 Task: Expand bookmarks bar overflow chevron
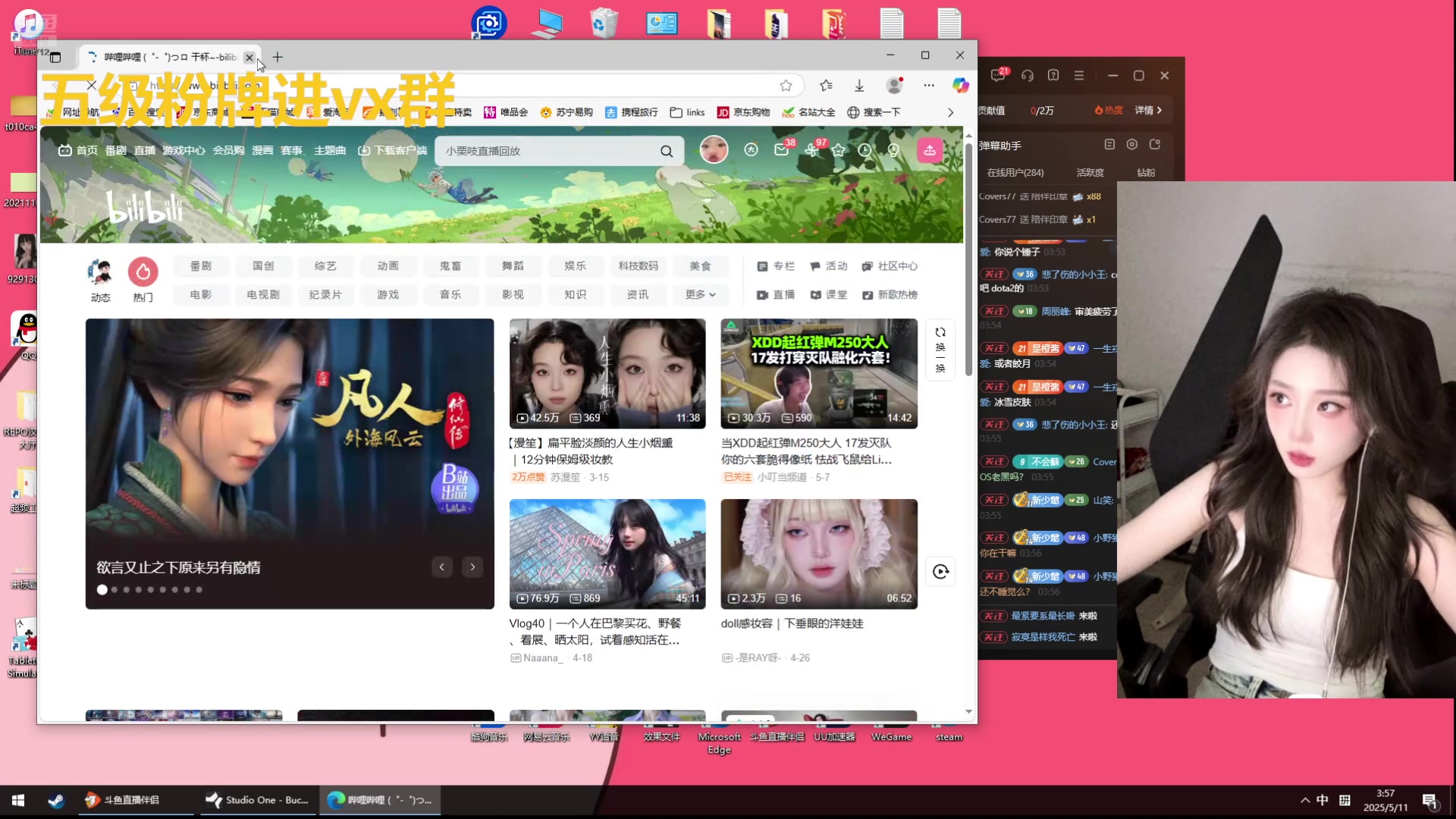[x=951, y=112]
